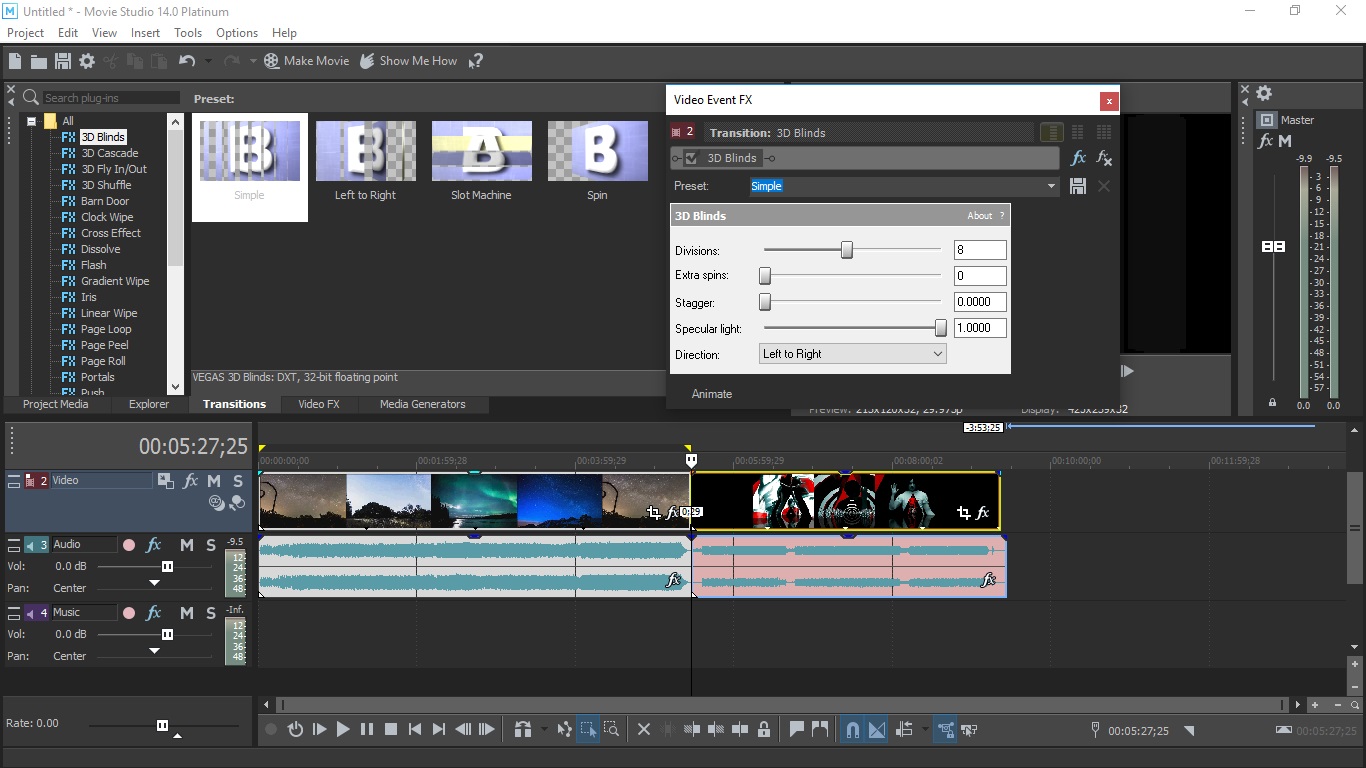Open a project with the folder icon
The image size is (1366, 768).
pyautogui.click(x=38, y=61)
